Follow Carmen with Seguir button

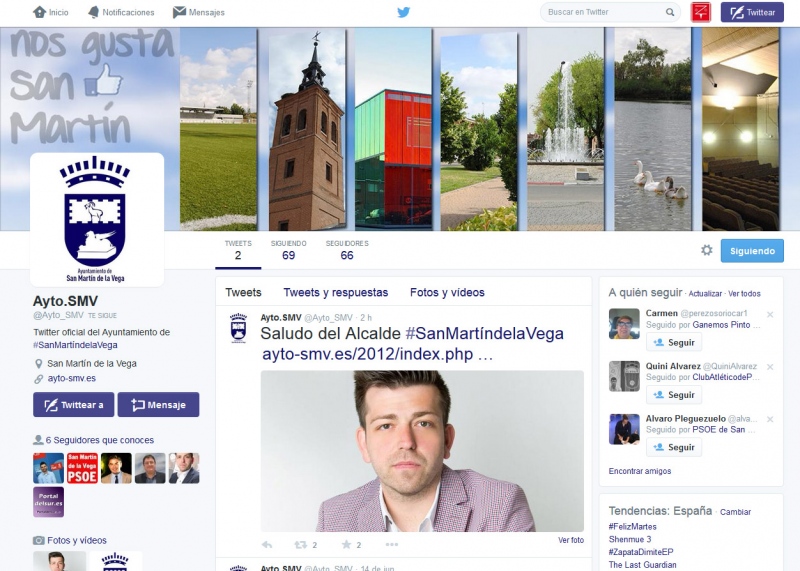click(x=674, y=342)
